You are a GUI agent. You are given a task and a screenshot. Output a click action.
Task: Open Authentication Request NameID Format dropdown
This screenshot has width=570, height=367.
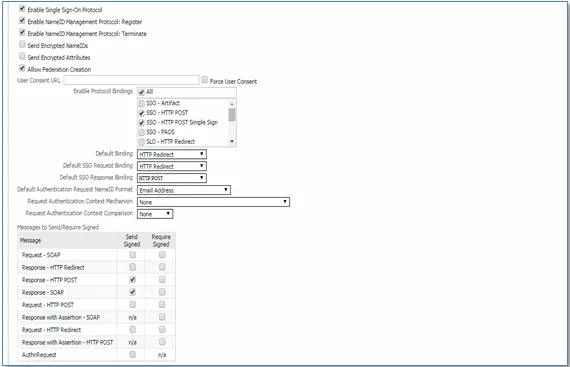pos(184,190)
